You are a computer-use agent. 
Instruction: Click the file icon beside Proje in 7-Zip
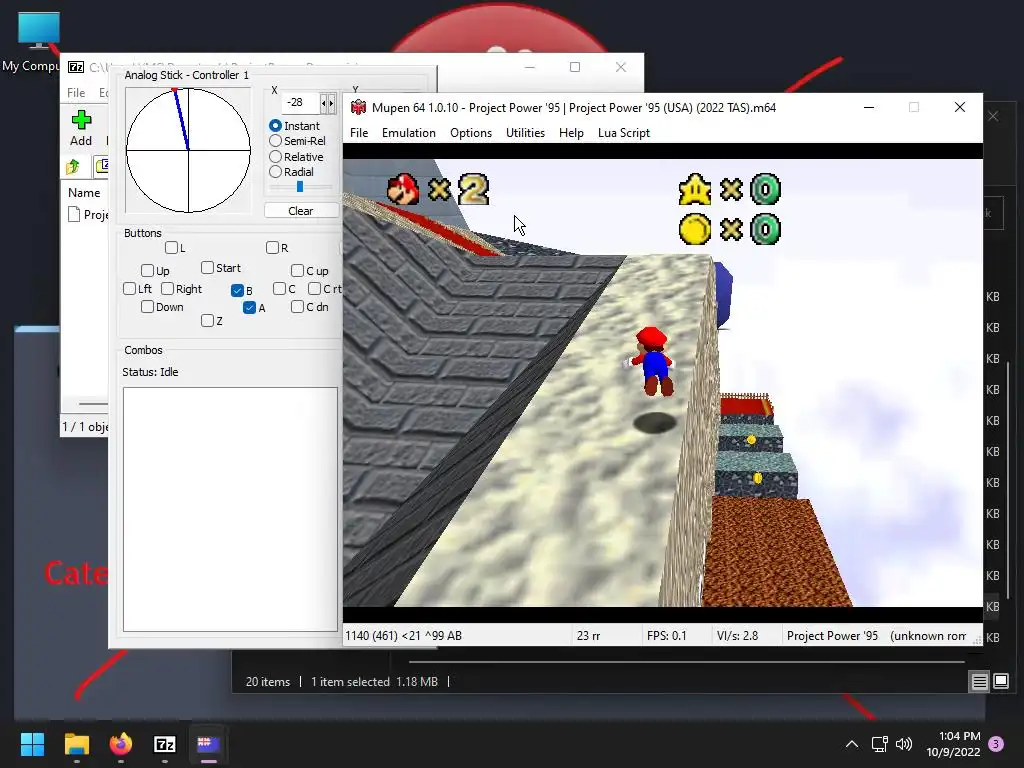[x=74, y=214]
